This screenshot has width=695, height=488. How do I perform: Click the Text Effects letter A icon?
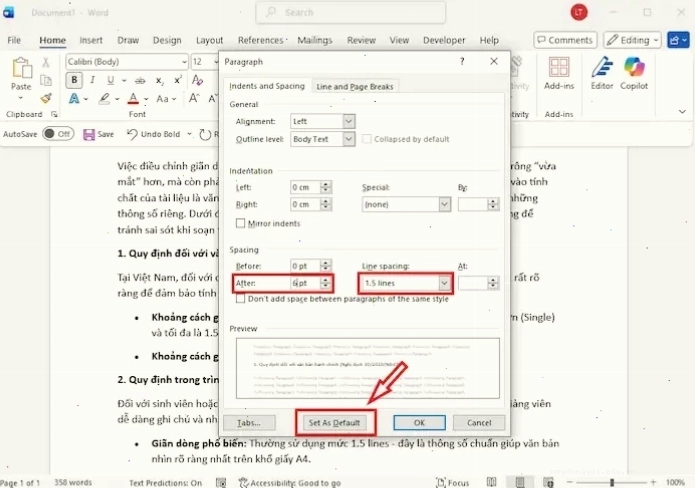74,98
